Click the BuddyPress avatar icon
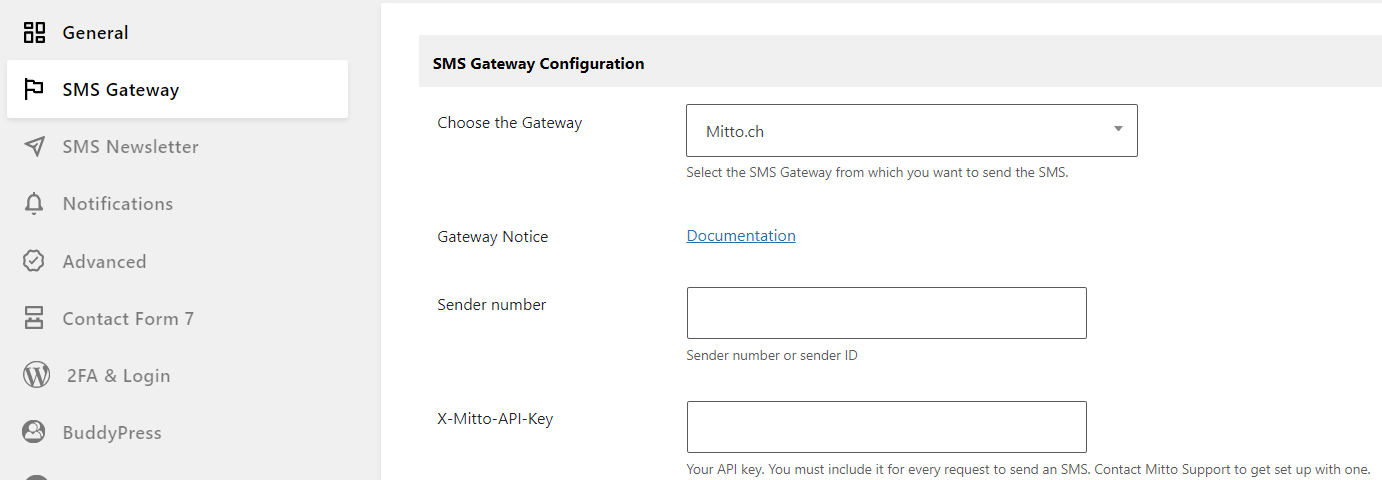Screen dimensions: 1382x480 [34, 432]
